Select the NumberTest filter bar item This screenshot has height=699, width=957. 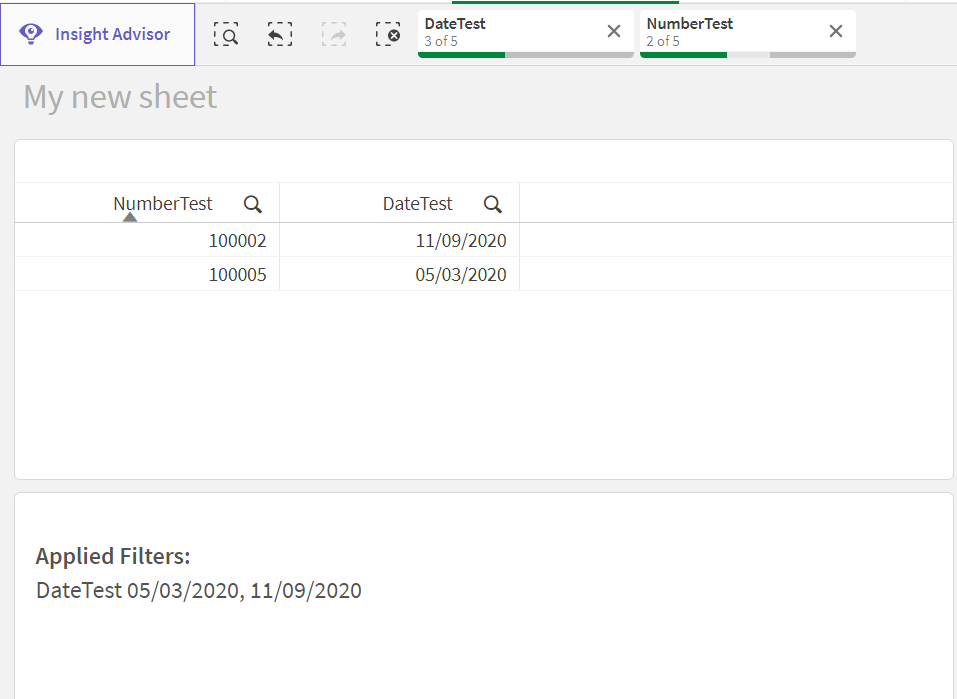pos(720,31)
